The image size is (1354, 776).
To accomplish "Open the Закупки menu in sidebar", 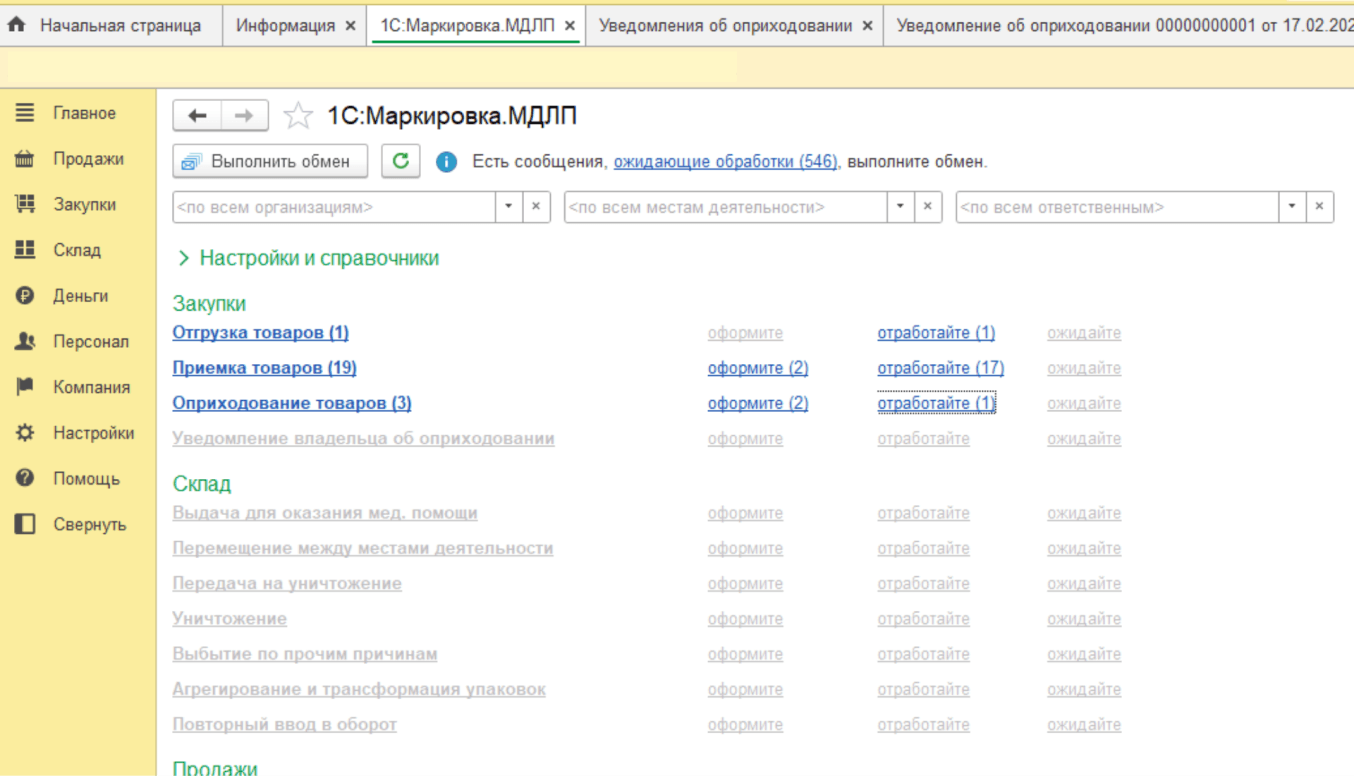I will (84, 205).
